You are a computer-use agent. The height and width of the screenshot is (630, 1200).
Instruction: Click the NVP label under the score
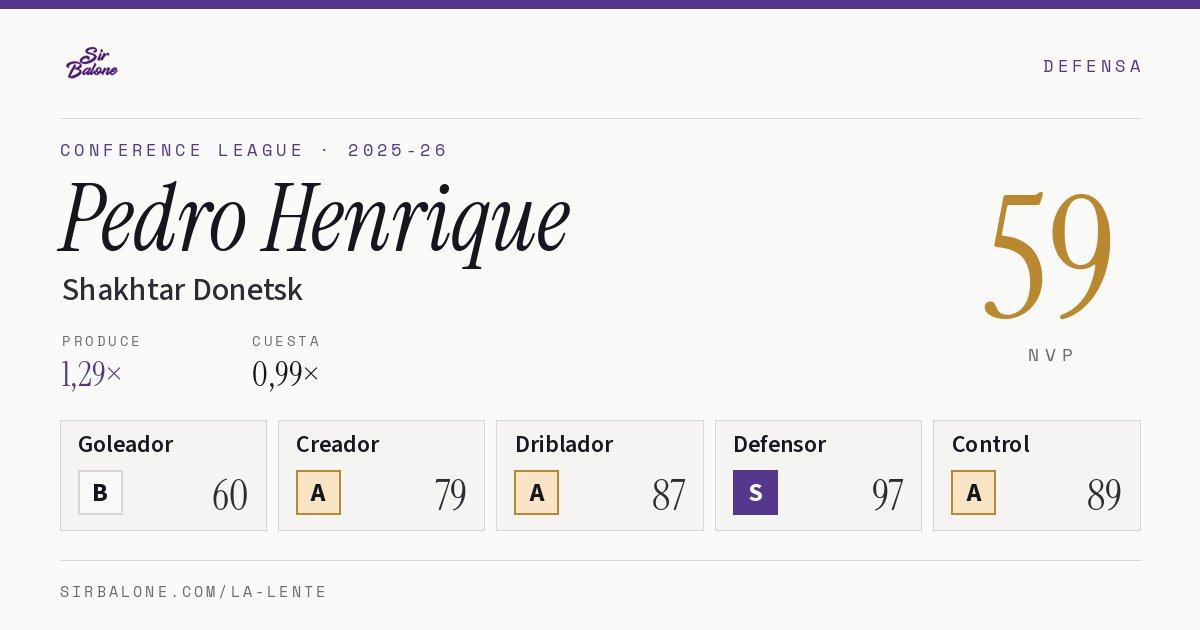click(x=1051, y=355)
